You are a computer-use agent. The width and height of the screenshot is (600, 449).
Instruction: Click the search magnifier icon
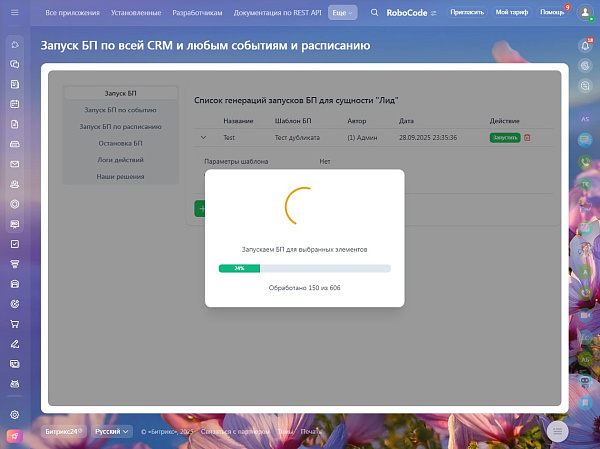(x=374, y=13)
